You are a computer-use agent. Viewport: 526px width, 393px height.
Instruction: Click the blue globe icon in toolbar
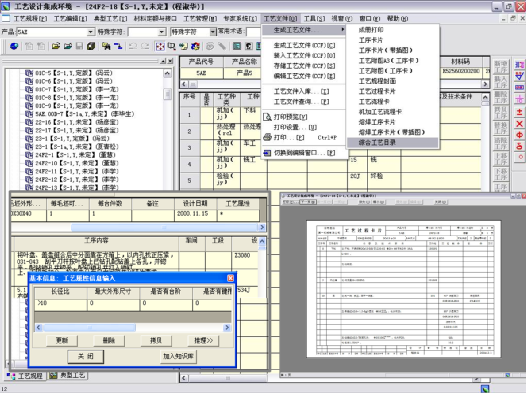(x=14, y=46)
